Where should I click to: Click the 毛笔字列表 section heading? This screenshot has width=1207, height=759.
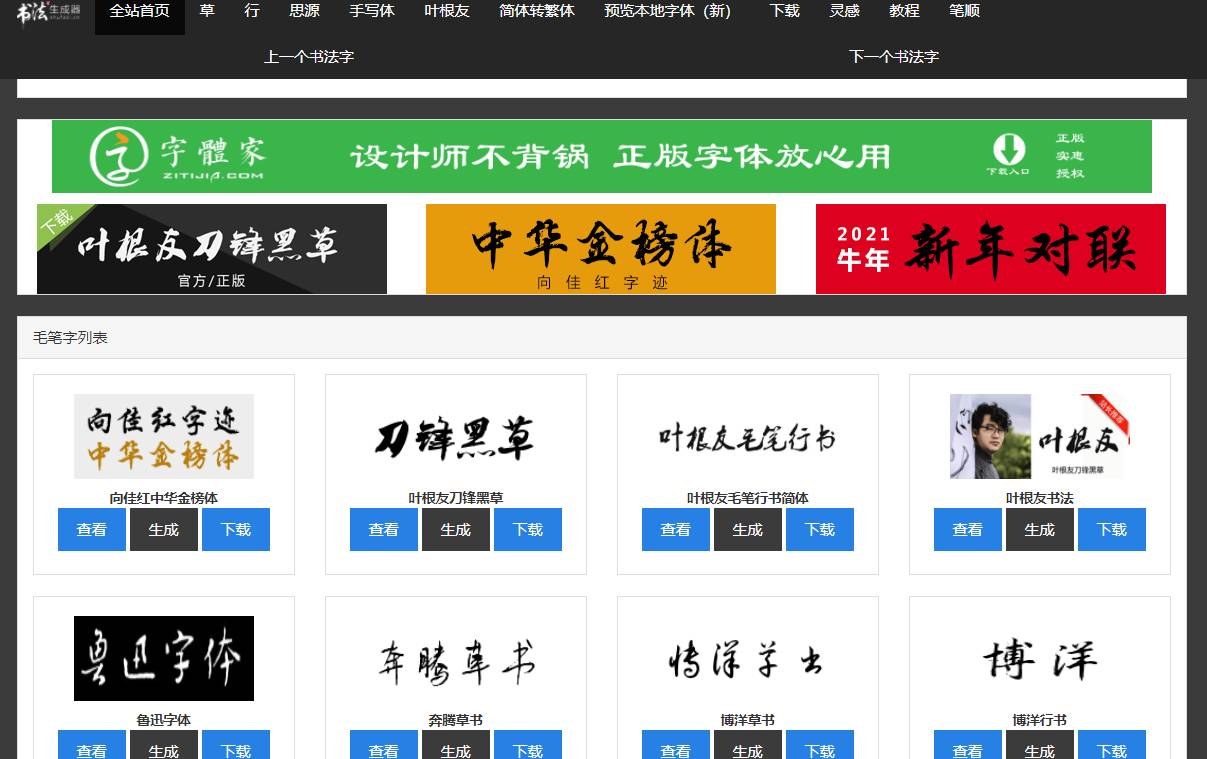[71, 338]
